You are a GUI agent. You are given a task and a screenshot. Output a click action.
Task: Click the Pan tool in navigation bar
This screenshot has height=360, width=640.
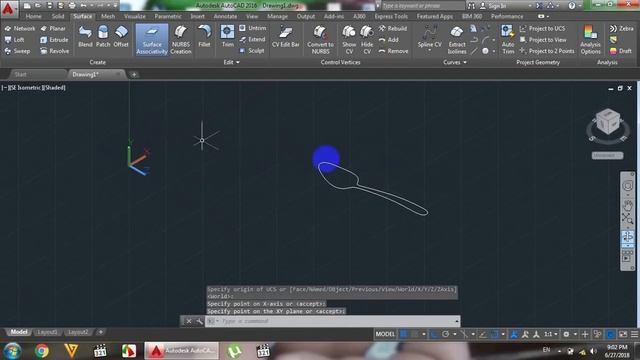click(x=627, y=204)
